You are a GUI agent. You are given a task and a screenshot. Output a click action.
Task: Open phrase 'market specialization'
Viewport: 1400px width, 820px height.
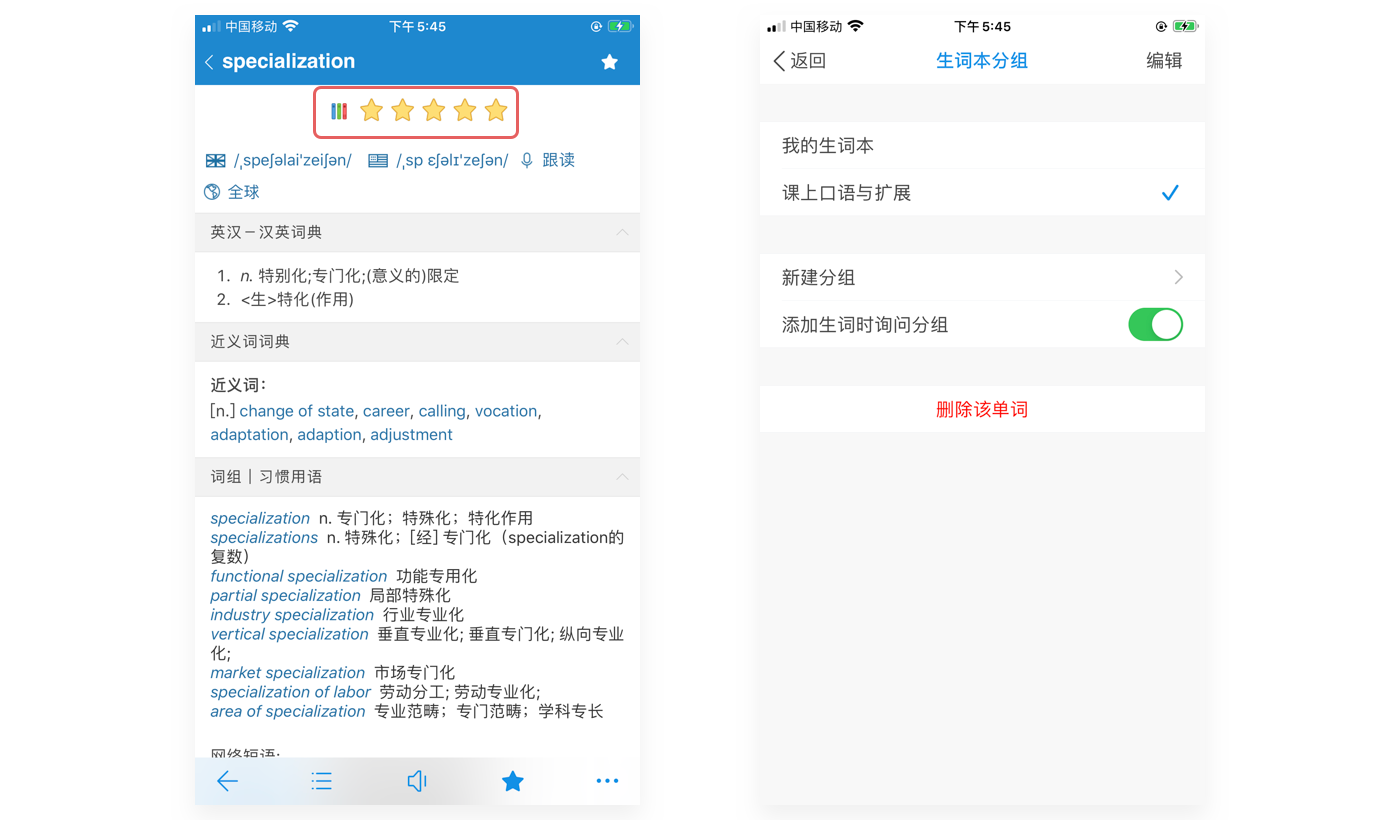(x=287, y=673)
